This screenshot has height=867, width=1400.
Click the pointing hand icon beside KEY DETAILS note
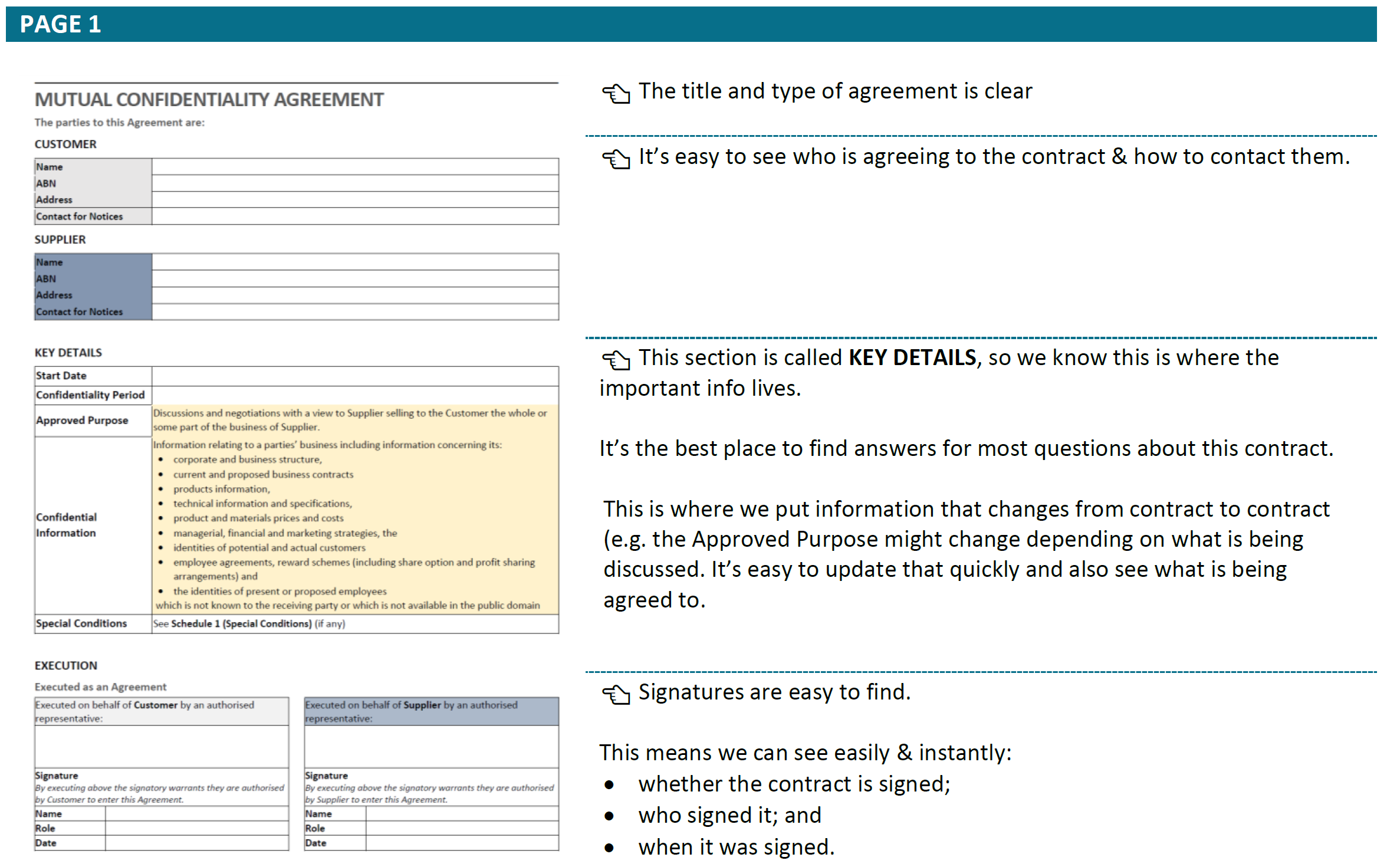616,360
